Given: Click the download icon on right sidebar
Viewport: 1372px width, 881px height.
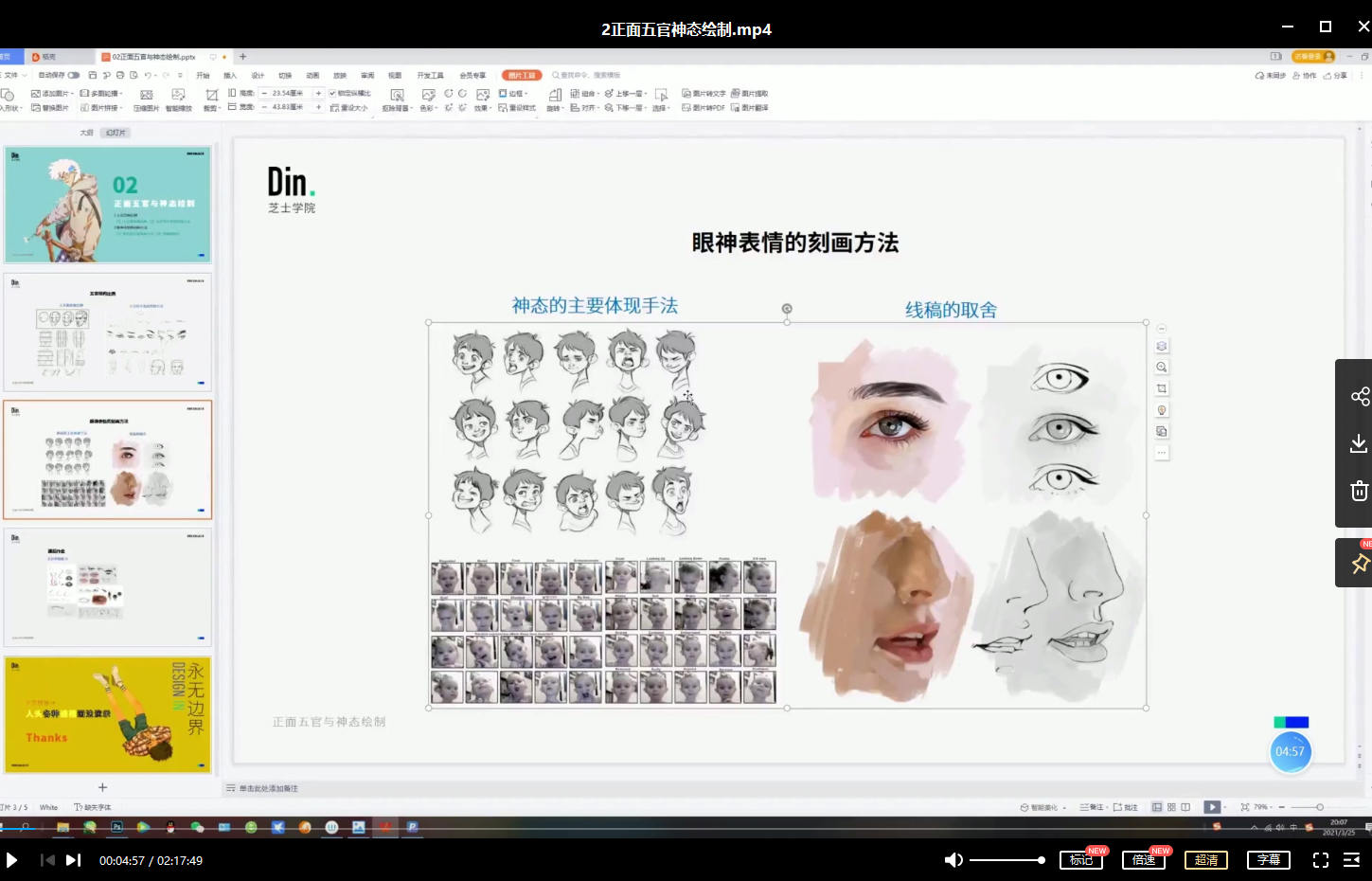Looking at the screenshot, I should [x=1359, y=443].
